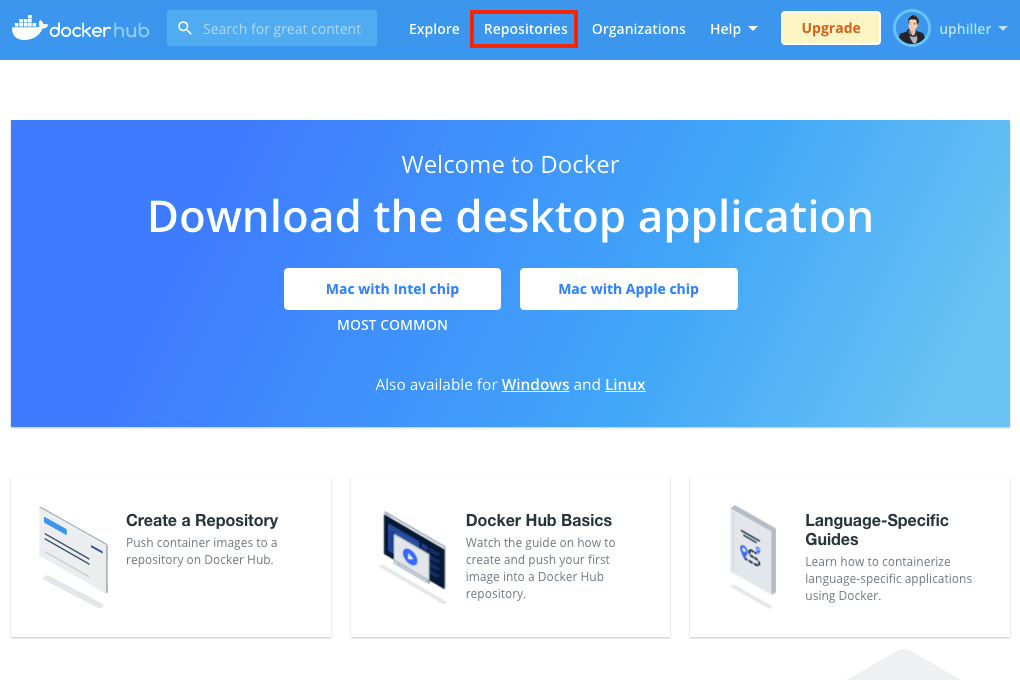This screenshot has height=680, width=1020.
Task: Click the Language-Specific Guides map icon
Action: [x=753, y=556]
